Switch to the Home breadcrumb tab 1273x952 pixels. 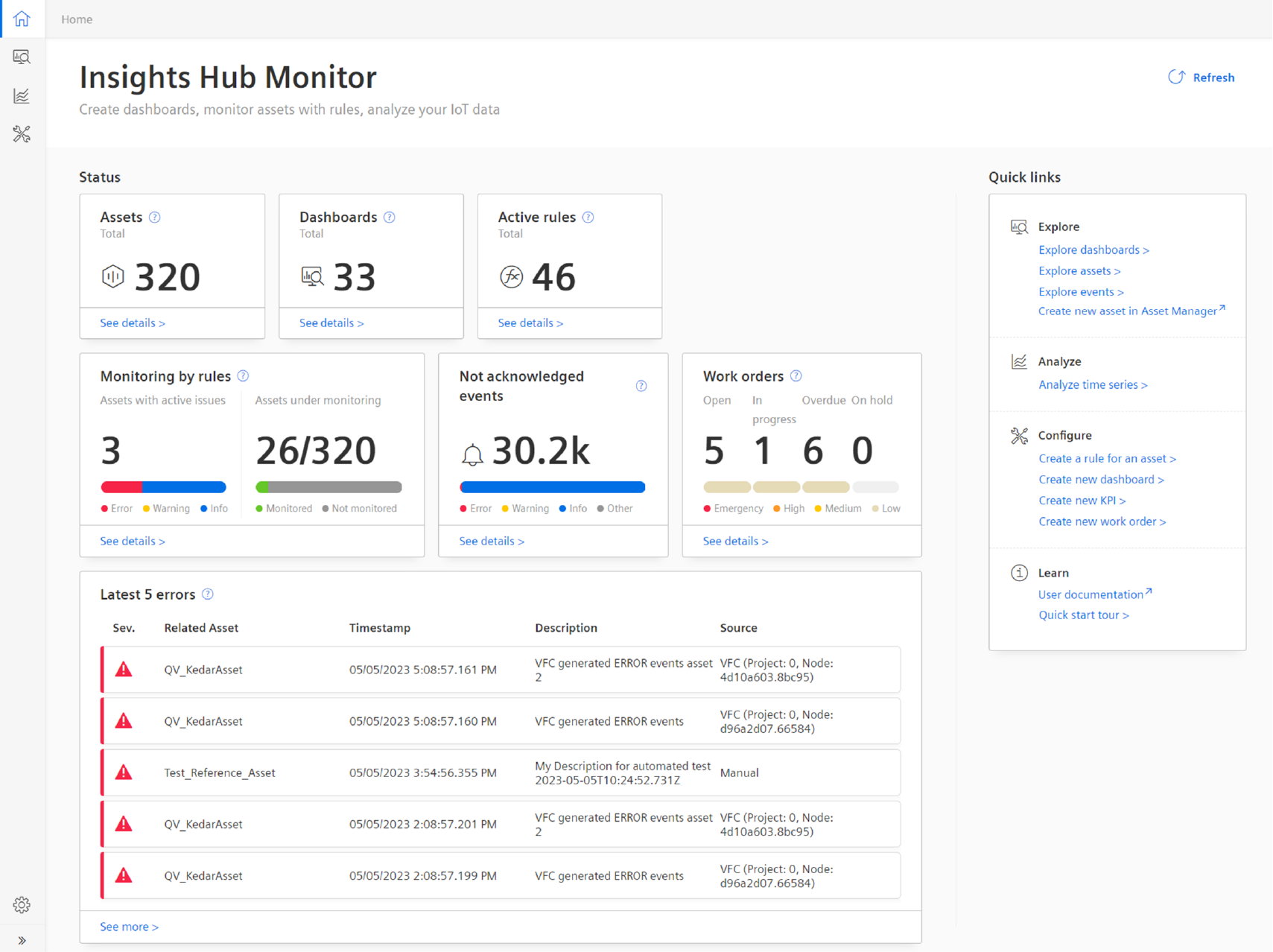coord(76,19)
